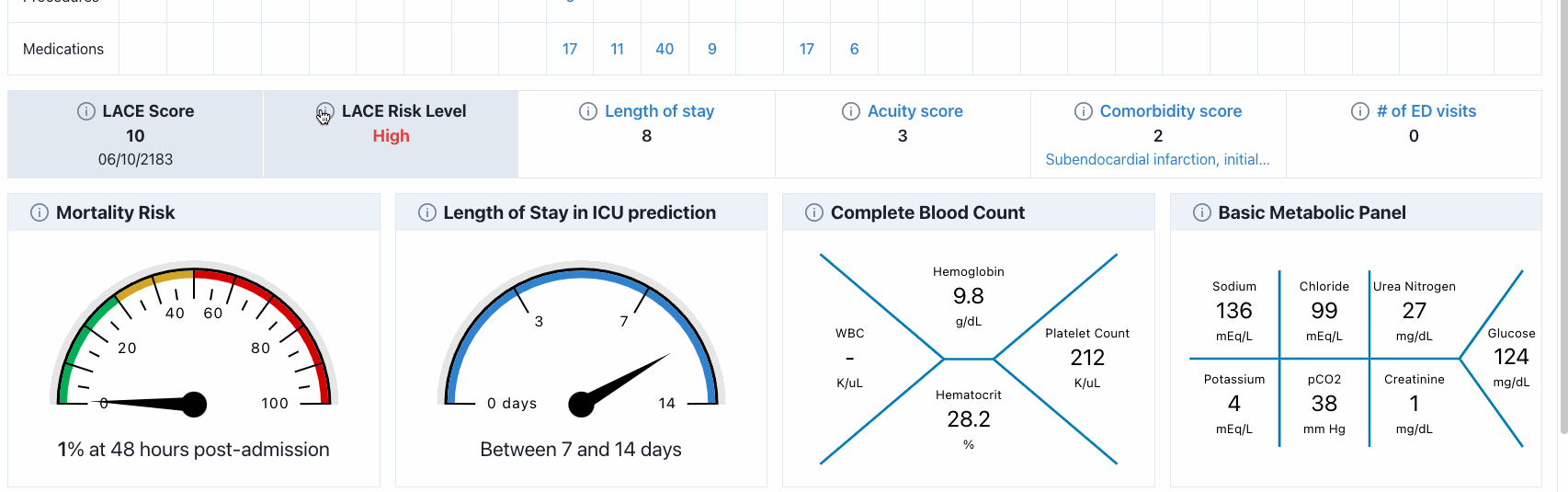Show Complete Blood Count info icon
The height and width of the screenshot is (492, 1568).
point(814,212)
